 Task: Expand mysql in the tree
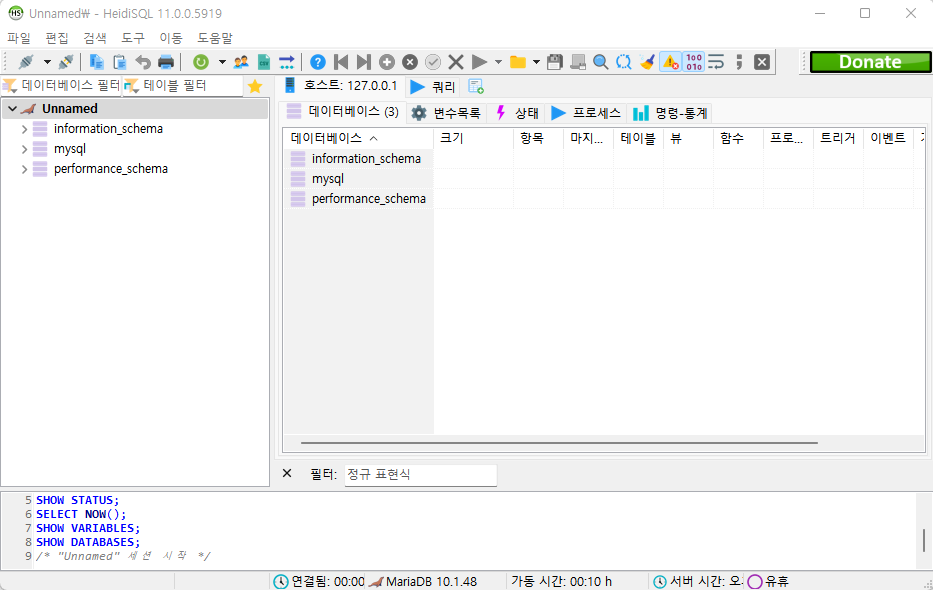pyautogui.click(x=24, y=149)
